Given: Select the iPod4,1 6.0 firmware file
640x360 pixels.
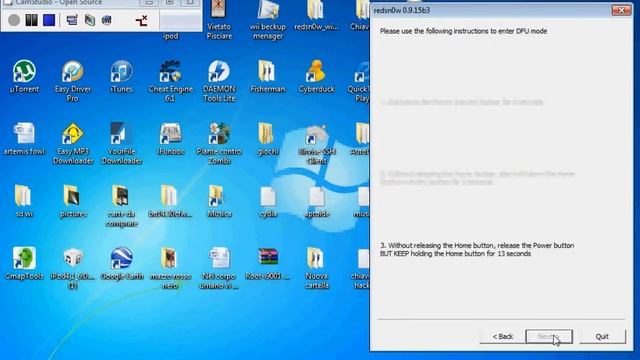Looking at the screenshot, I should click(x=73, y=268).
